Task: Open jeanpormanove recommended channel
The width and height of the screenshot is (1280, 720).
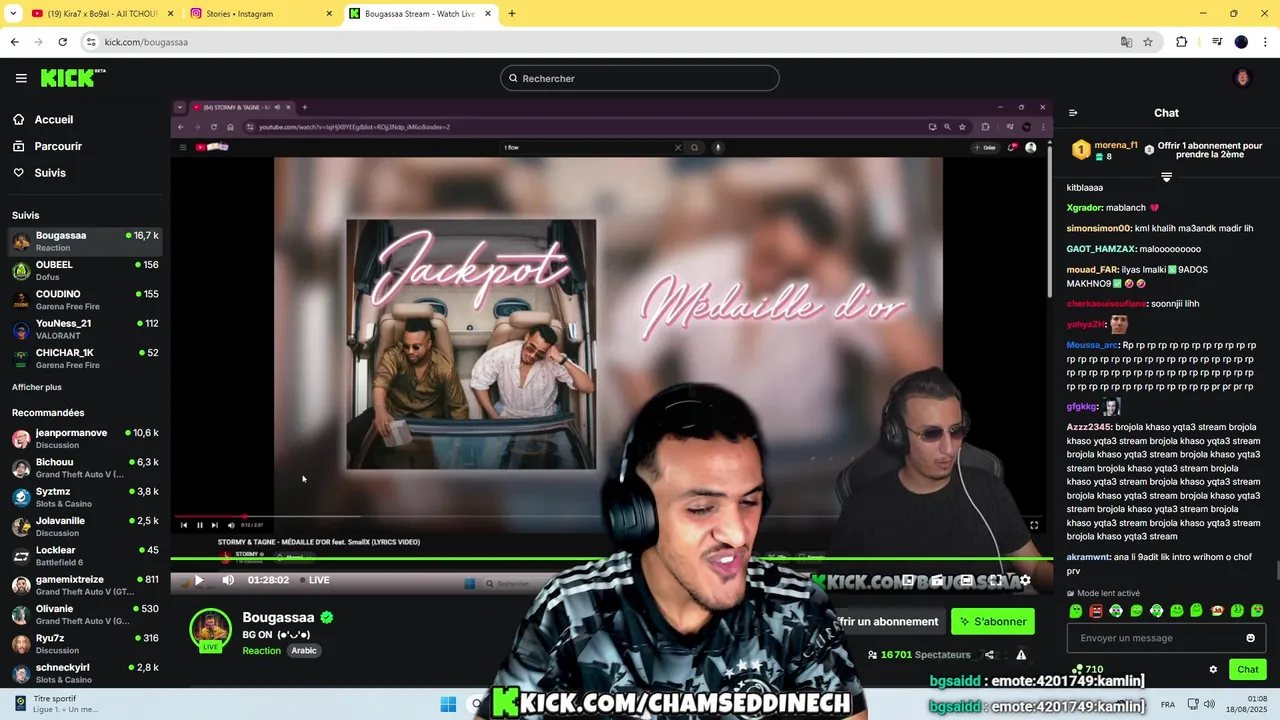Action: pyautogui.click(x=85, y=438)
